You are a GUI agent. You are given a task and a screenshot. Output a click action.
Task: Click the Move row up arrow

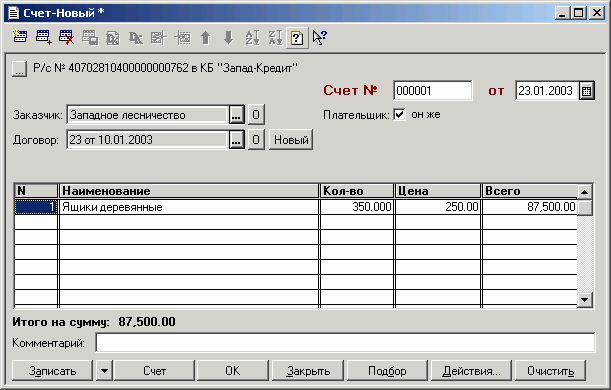[205, 37]
